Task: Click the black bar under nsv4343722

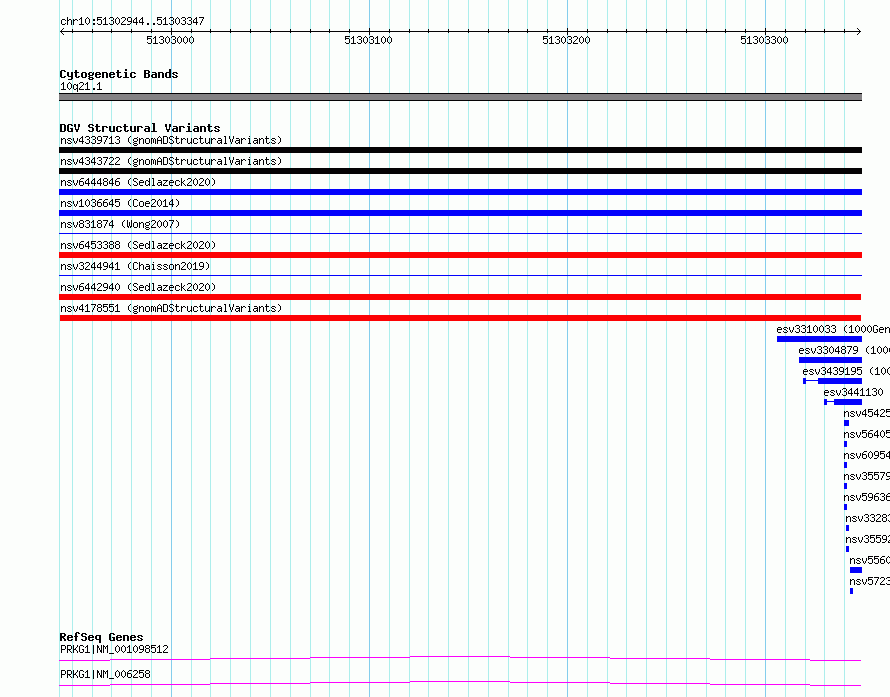Action: (460, 171)
